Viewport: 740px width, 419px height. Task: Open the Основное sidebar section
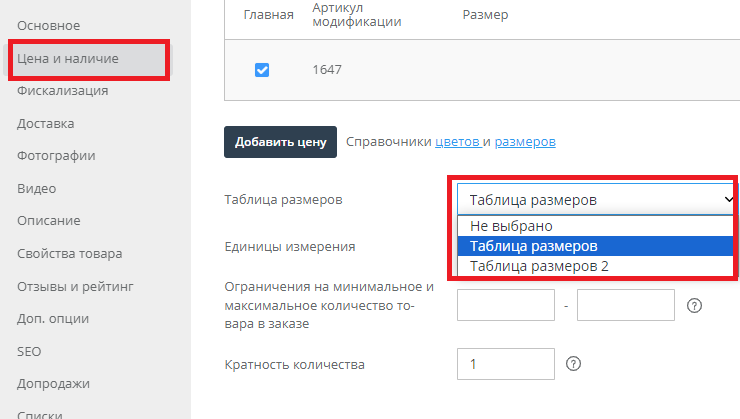coord(48,25)
